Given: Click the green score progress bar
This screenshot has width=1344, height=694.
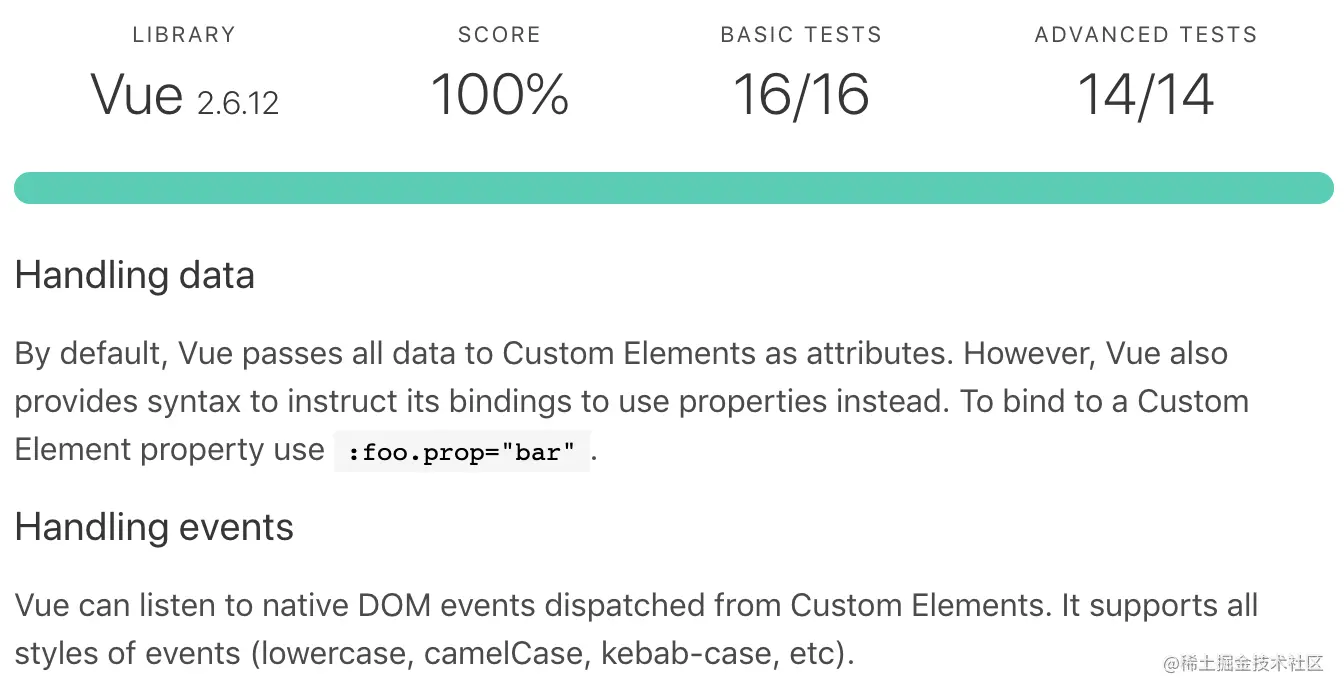Looking at the screenshot, I should coord(673,188).
